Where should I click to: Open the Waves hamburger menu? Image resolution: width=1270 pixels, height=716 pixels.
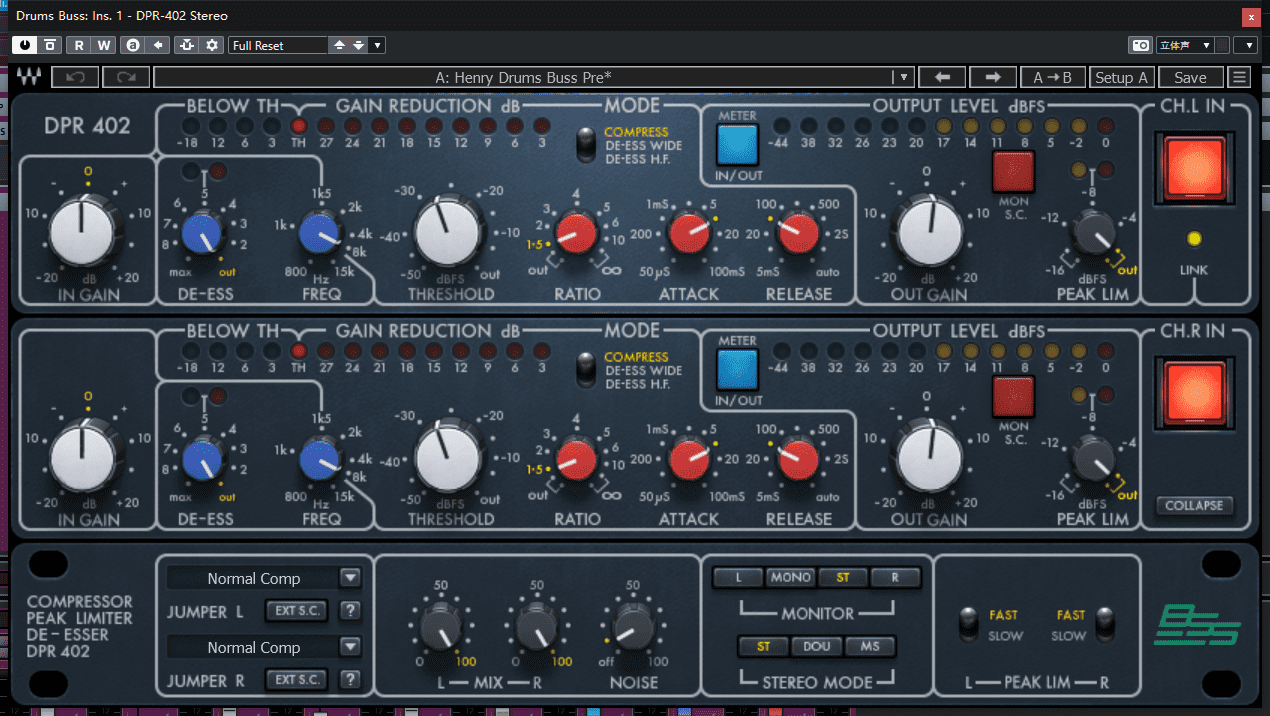pyautogui.click(x=1240, y=77)
